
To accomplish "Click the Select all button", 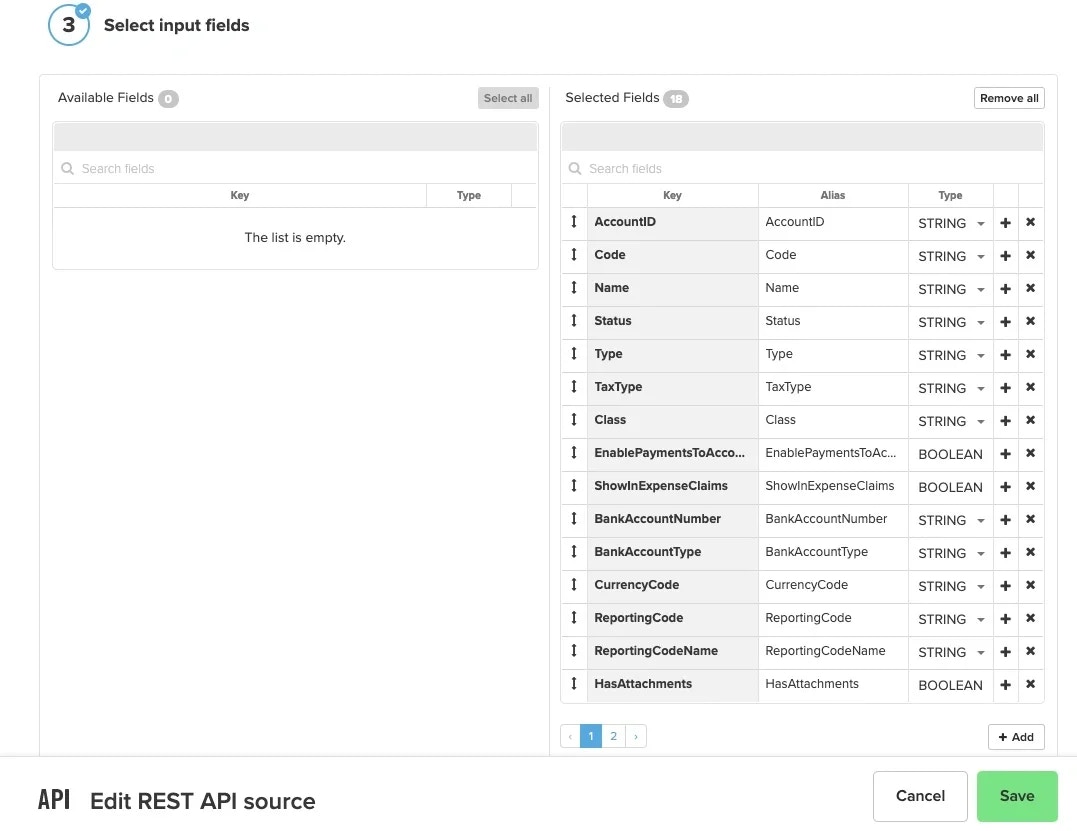I will [508, 98].
